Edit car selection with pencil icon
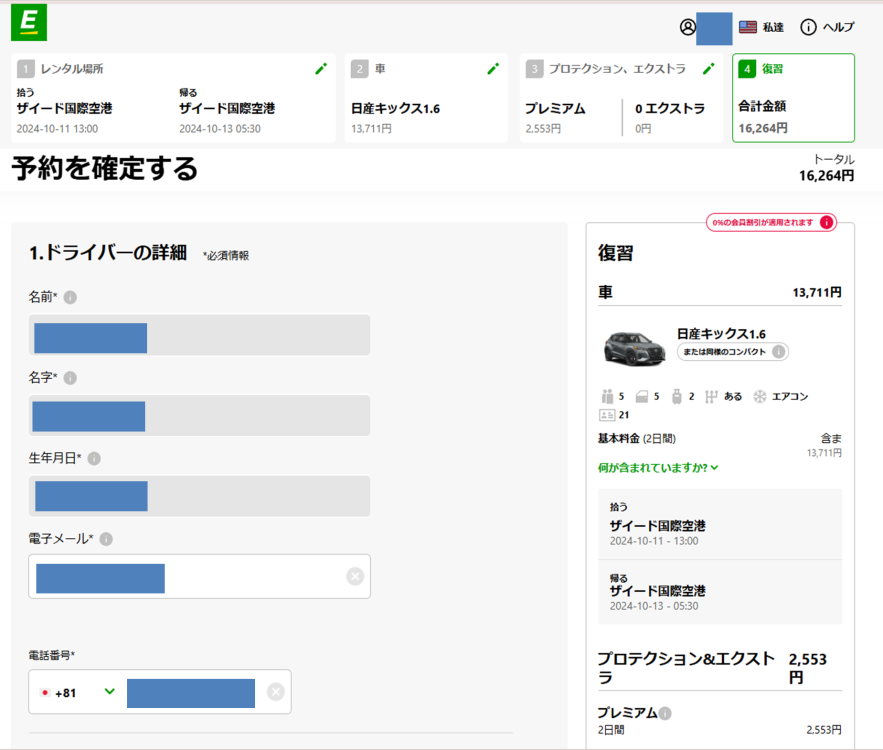The image size is (883, 750). click(492, 69)
